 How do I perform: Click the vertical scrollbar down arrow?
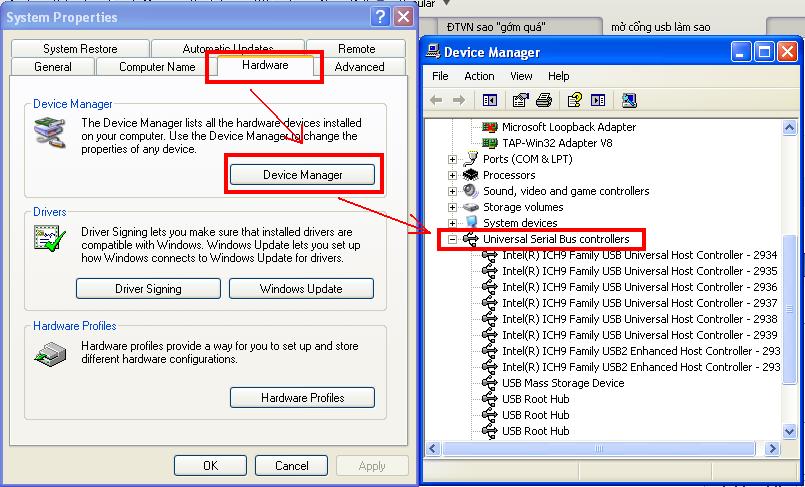coord(790,431)
